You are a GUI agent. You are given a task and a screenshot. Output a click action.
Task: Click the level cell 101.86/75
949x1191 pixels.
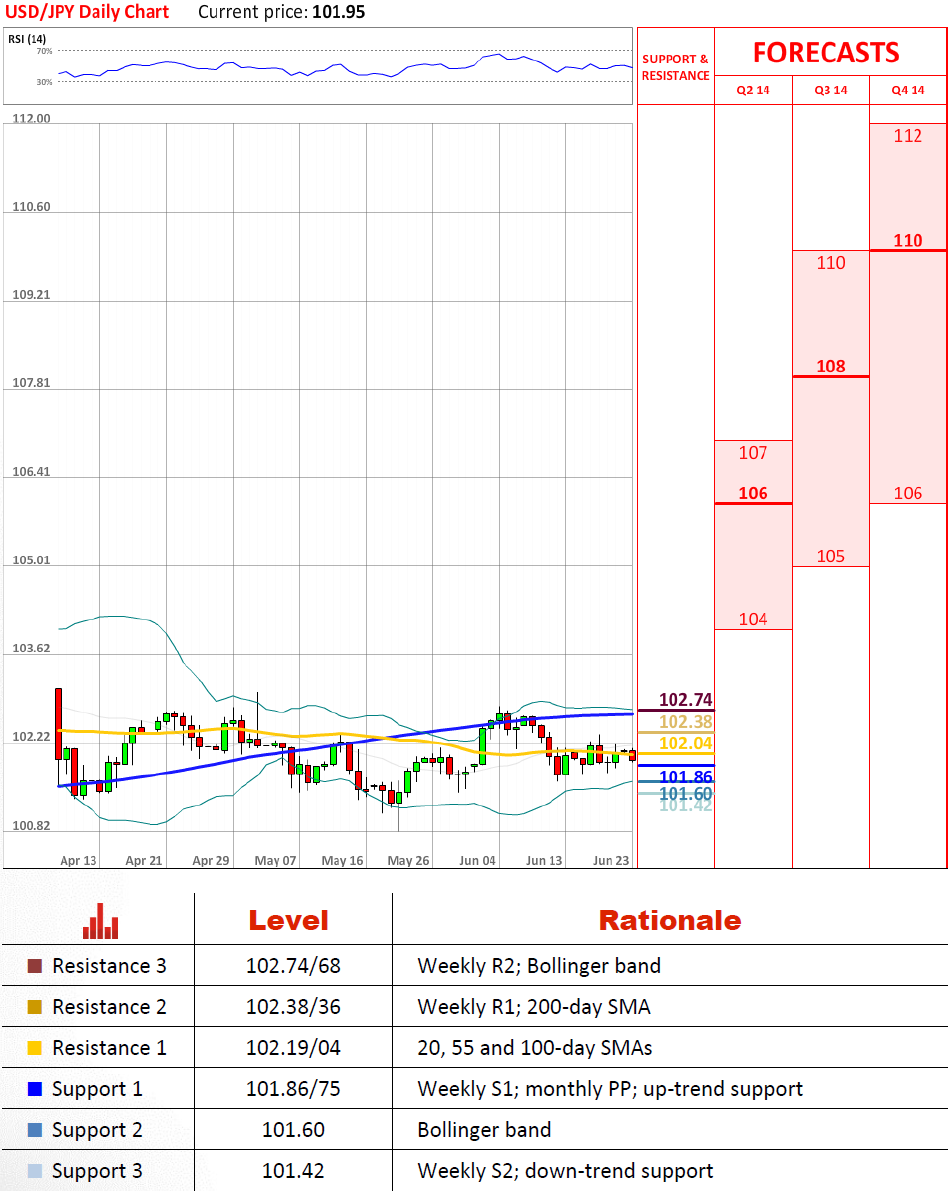point(293,1089)
